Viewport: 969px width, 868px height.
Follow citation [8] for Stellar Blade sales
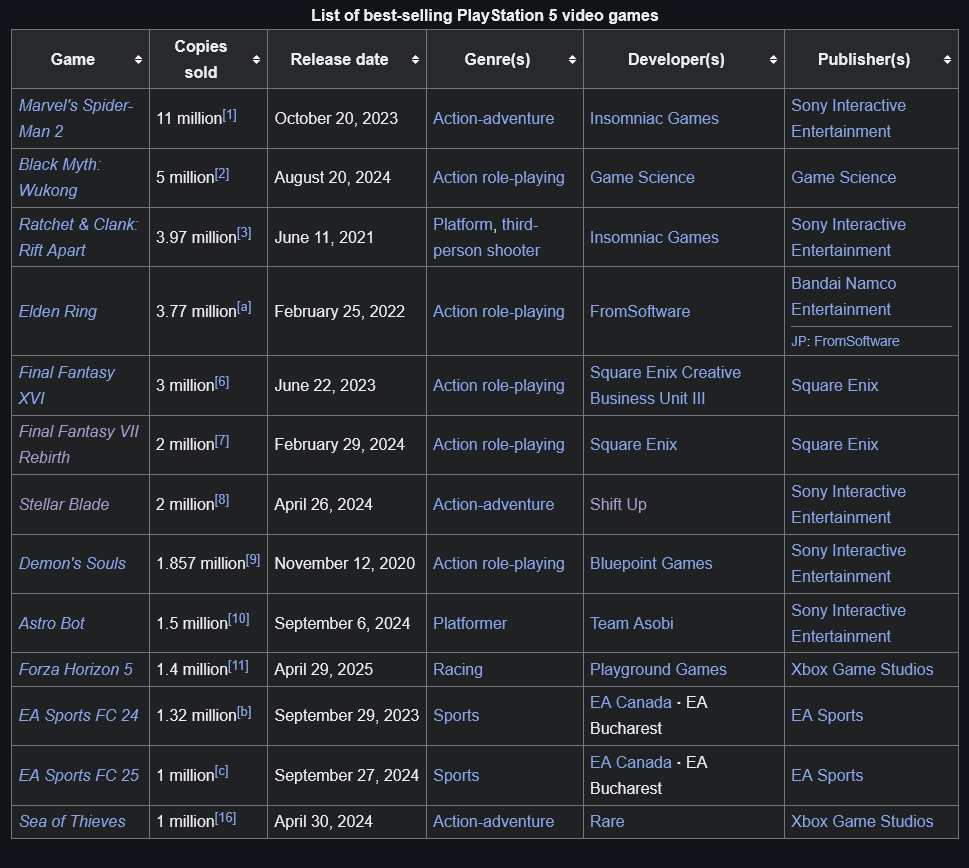(x=222, y=500)
